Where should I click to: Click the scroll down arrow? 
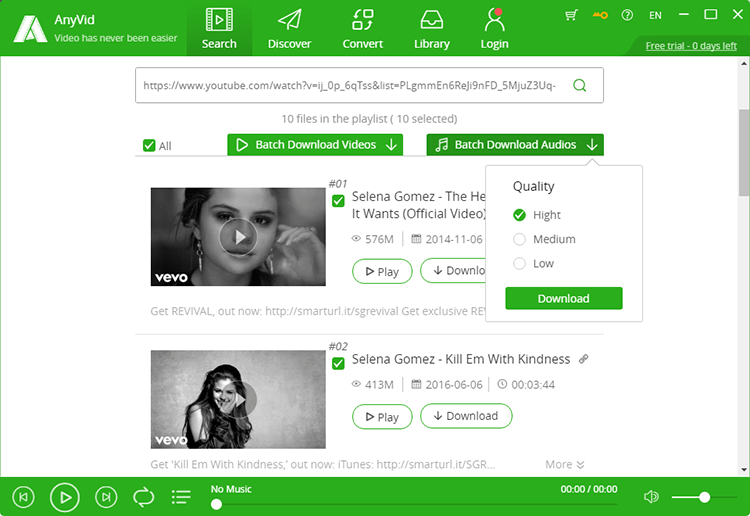pyautogui.click(x=744, y=470)
